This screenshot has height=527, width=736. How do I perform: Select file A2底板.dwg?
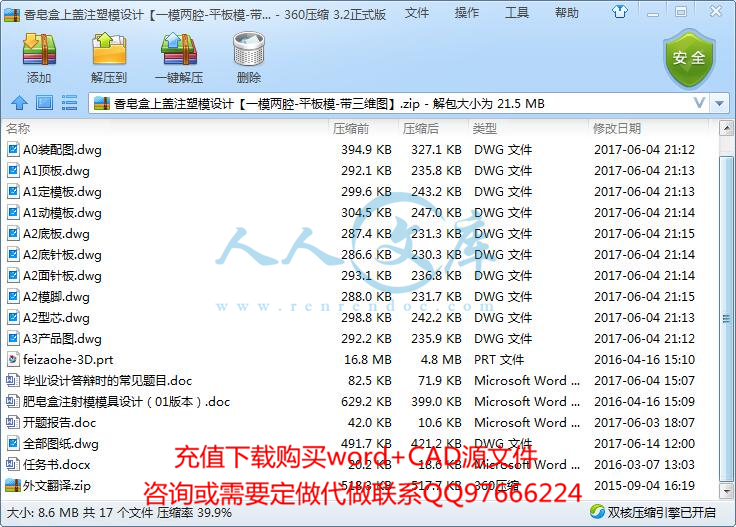pyautogui.click(x=56, y=234)
